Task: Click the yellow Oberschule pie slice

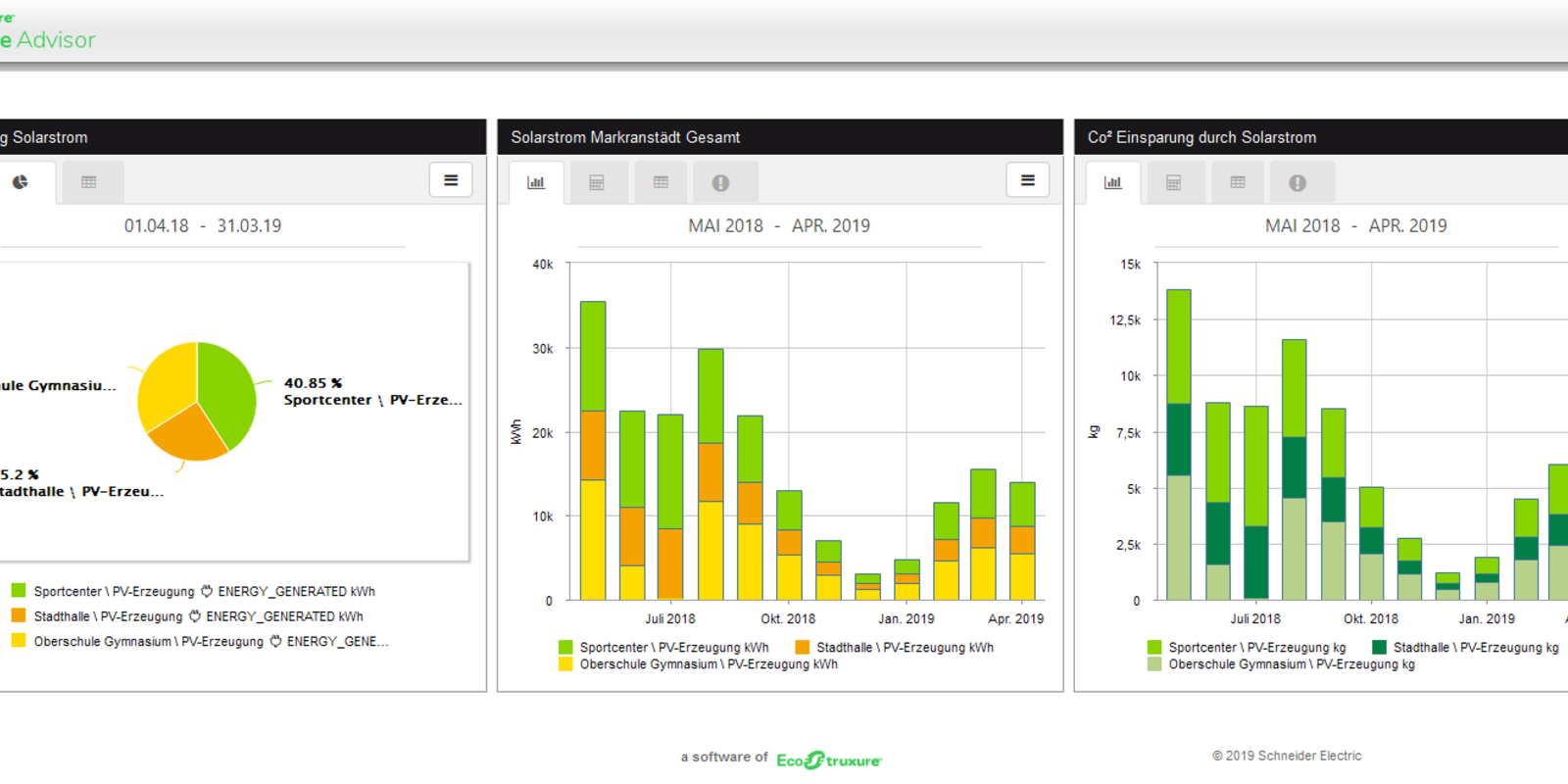Action: click(167, 384)
